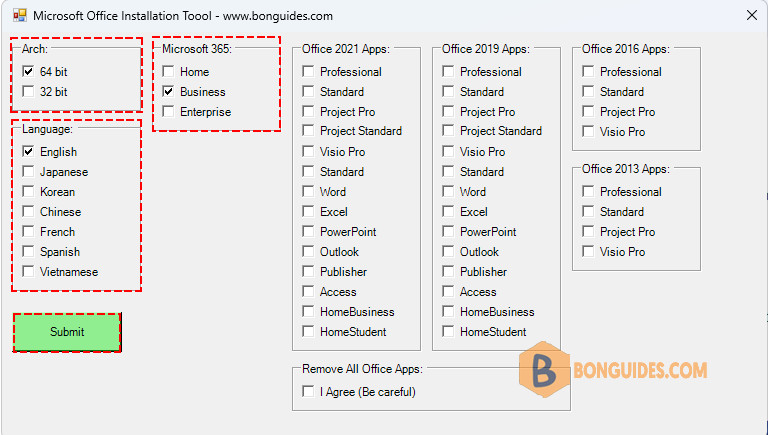Check Office 2019 Professional
Screen dimensions: 768x435
[x=448, y=72]
